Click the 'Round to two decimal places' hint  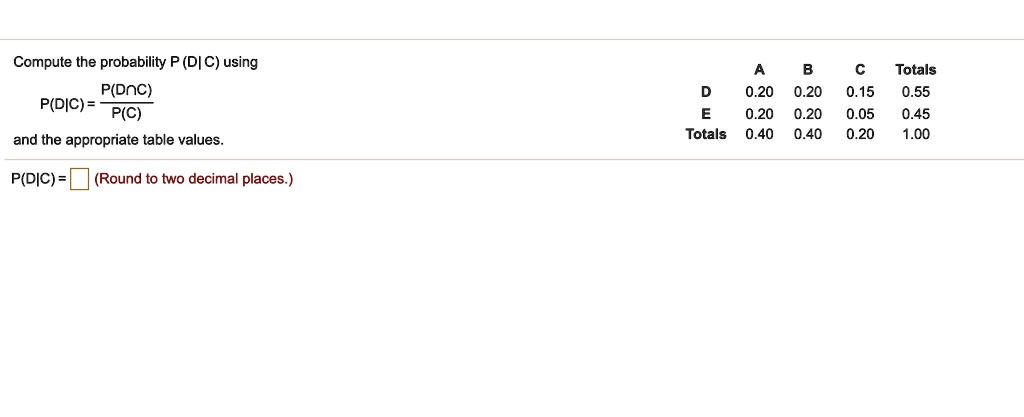pyautogui.click(x=193, y=180)
